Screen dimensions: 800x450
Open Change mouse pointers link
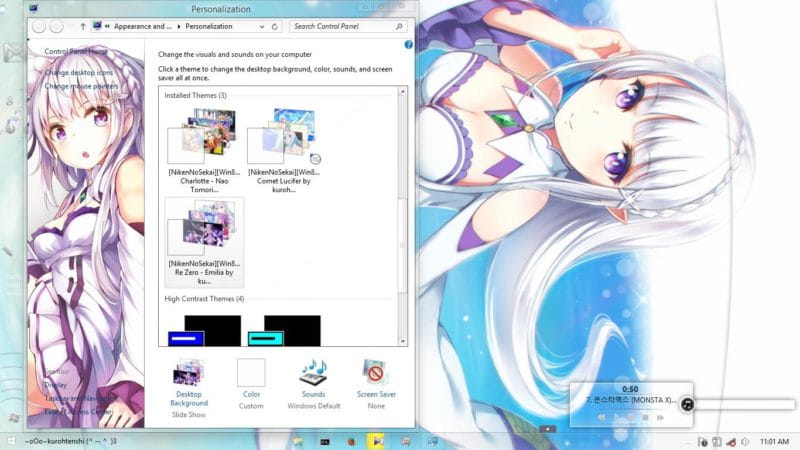pyautogui.click(x=81, y=86)
